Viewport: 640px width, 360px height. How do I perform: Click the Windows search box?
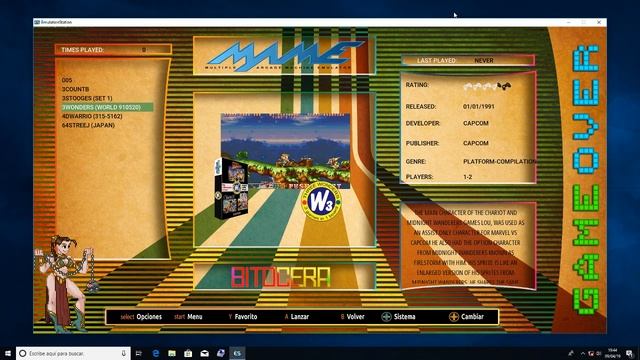tap(73, 353)
